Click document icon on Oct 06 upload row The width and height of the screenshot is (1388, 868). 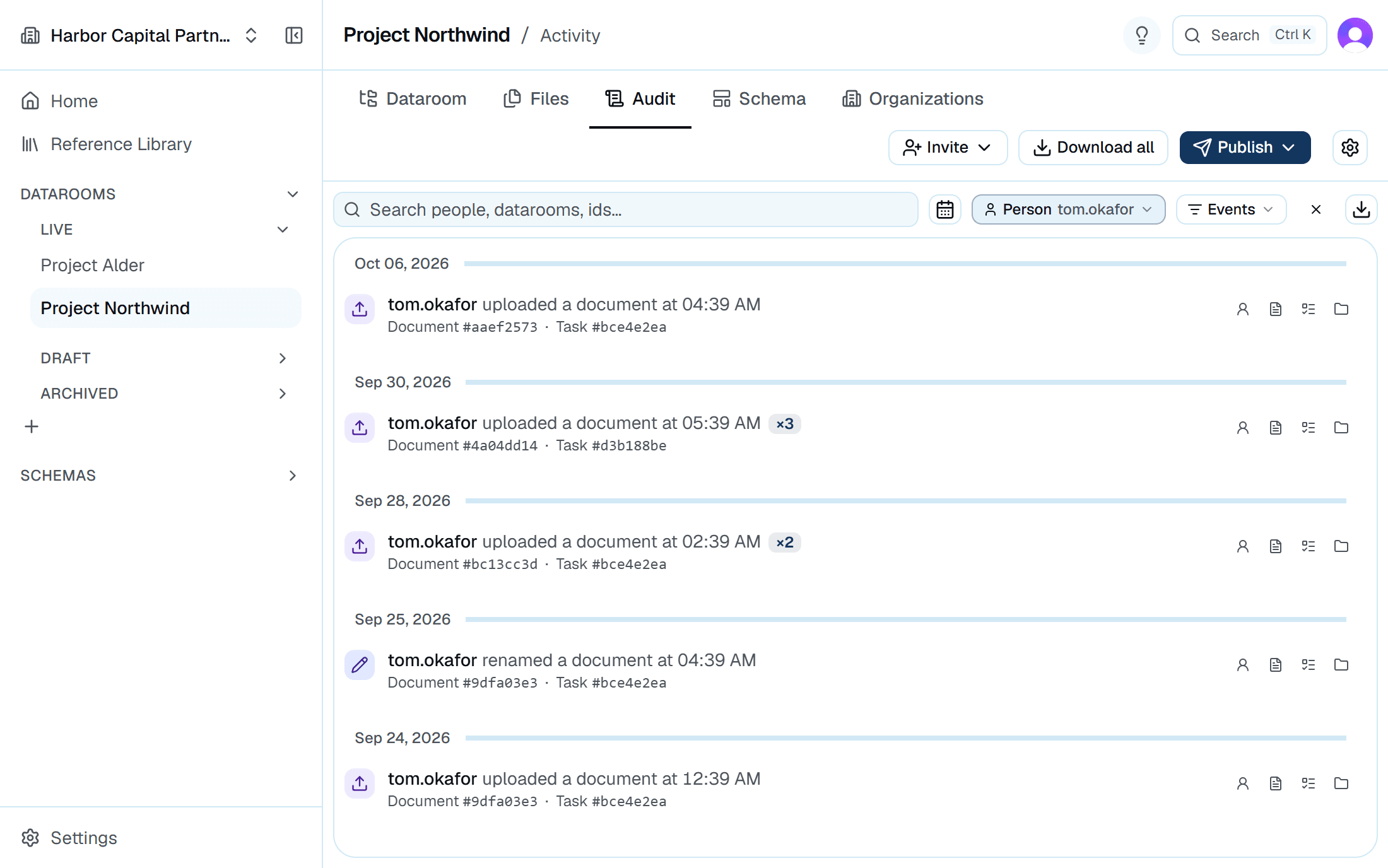point(1275,309)
